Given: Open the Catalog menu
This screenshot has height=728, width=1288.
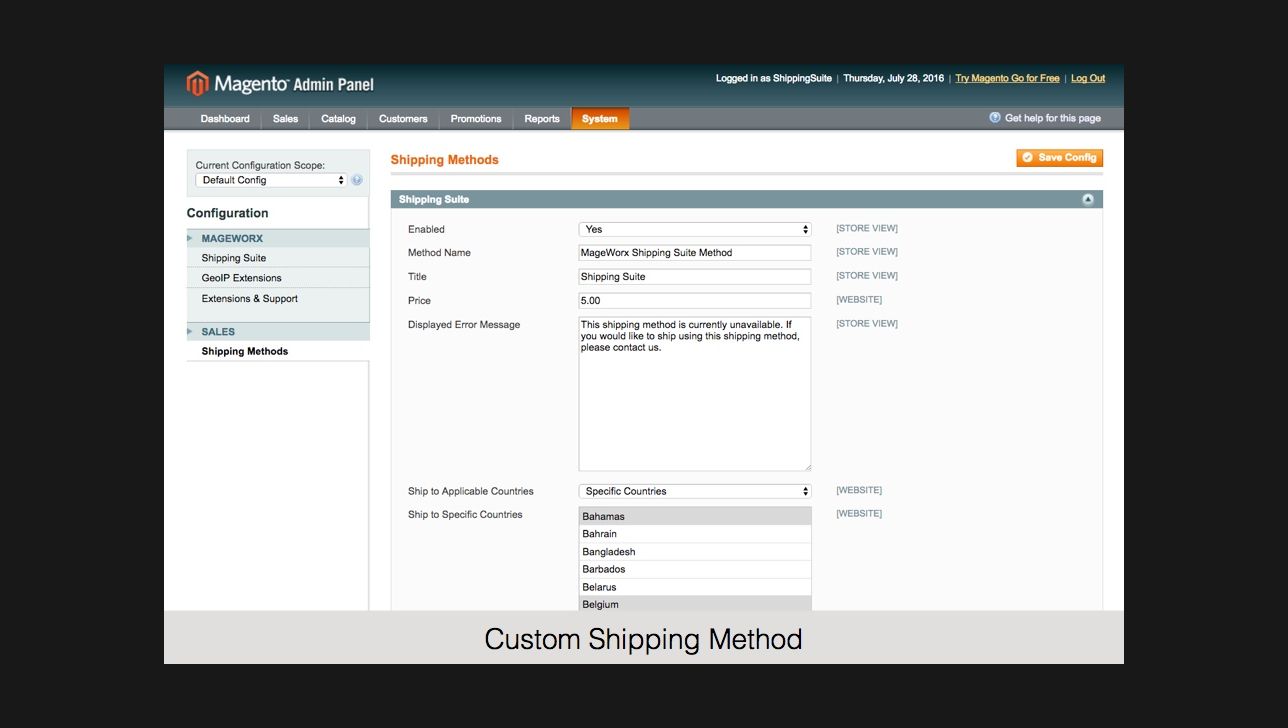Looking at the screenshot, I should [338, 119].
